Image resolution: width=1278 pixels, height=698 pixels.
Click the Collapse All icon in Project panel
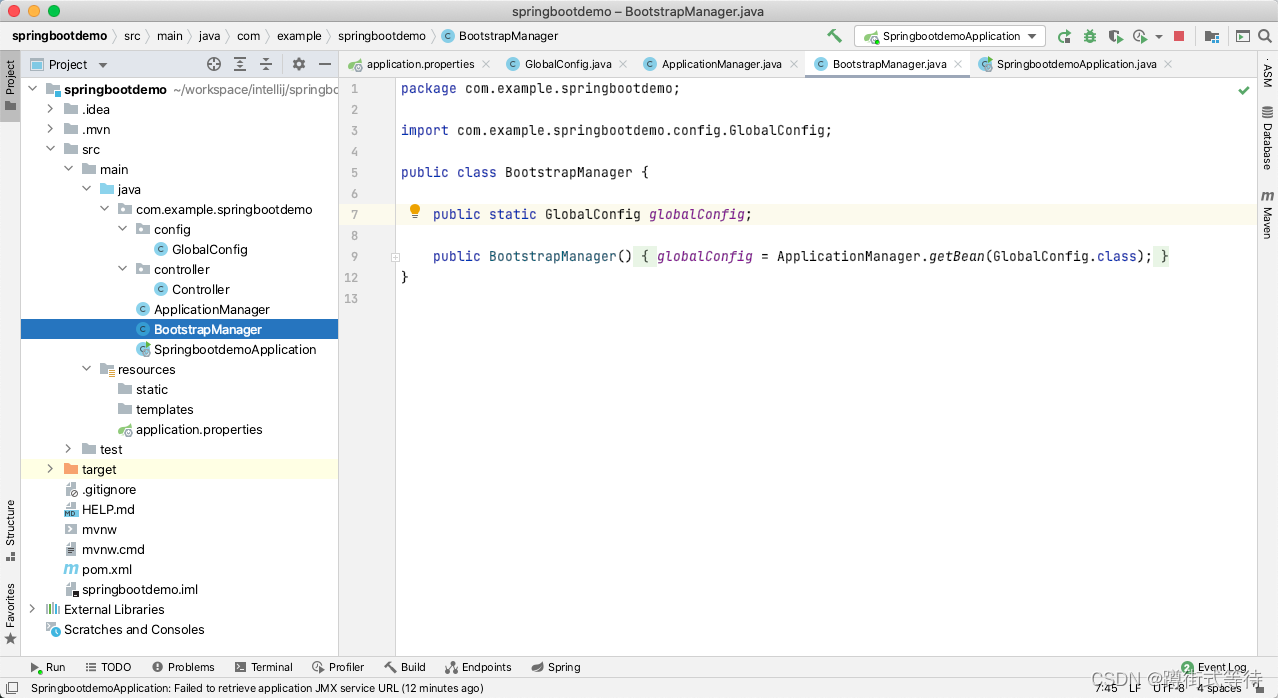point(266,64)
